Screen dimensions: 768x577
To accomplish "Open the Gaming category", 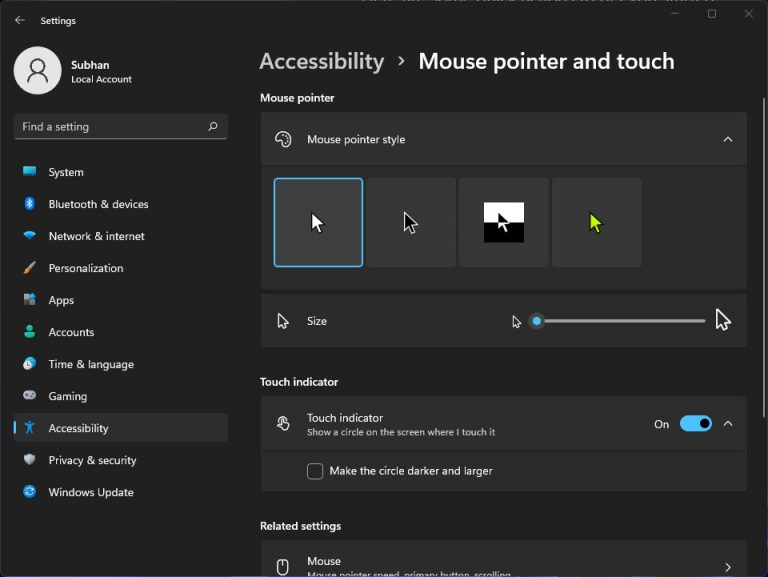I will coord(120,396).
